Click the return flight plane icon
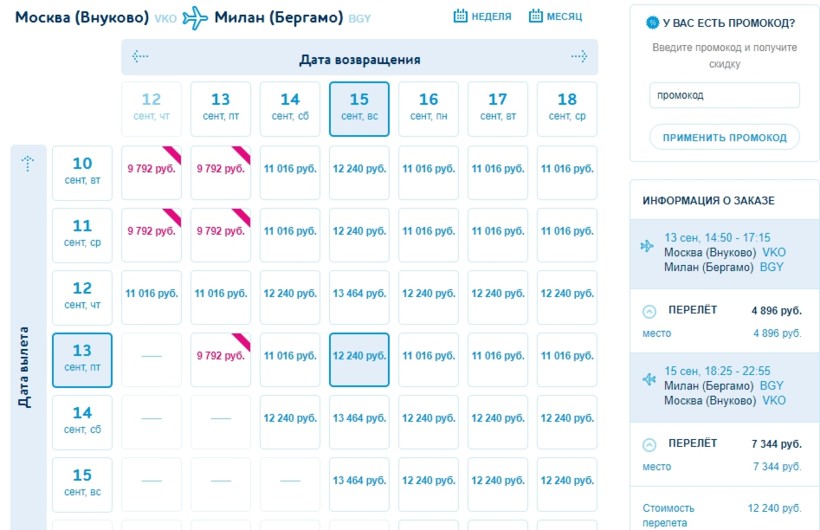The image size is (820, 530). click(647, 379)
